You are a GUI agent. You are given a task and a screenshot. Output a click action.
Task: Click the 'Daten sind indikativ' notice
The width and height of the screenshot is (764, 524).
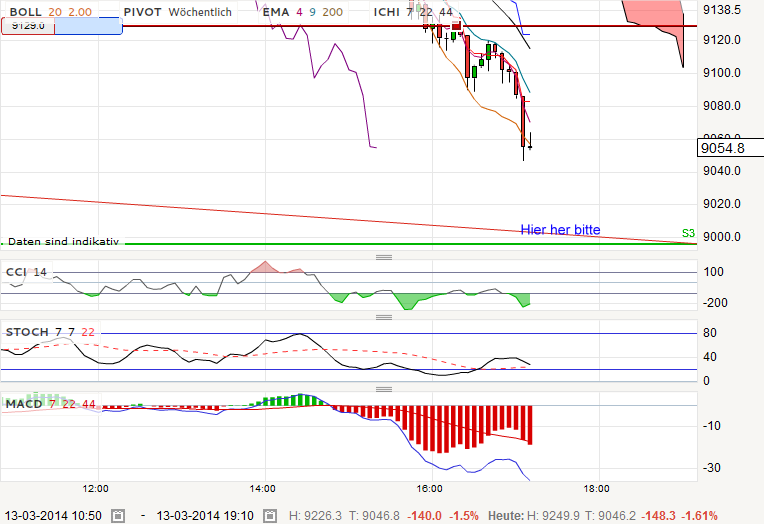pos(63,241)
